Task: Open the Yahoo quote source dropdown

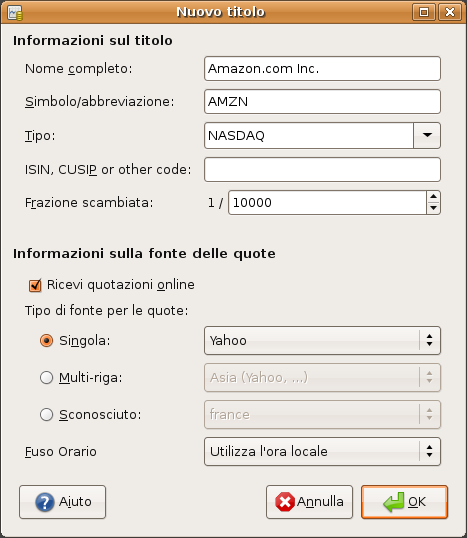Action: [322, 341]
